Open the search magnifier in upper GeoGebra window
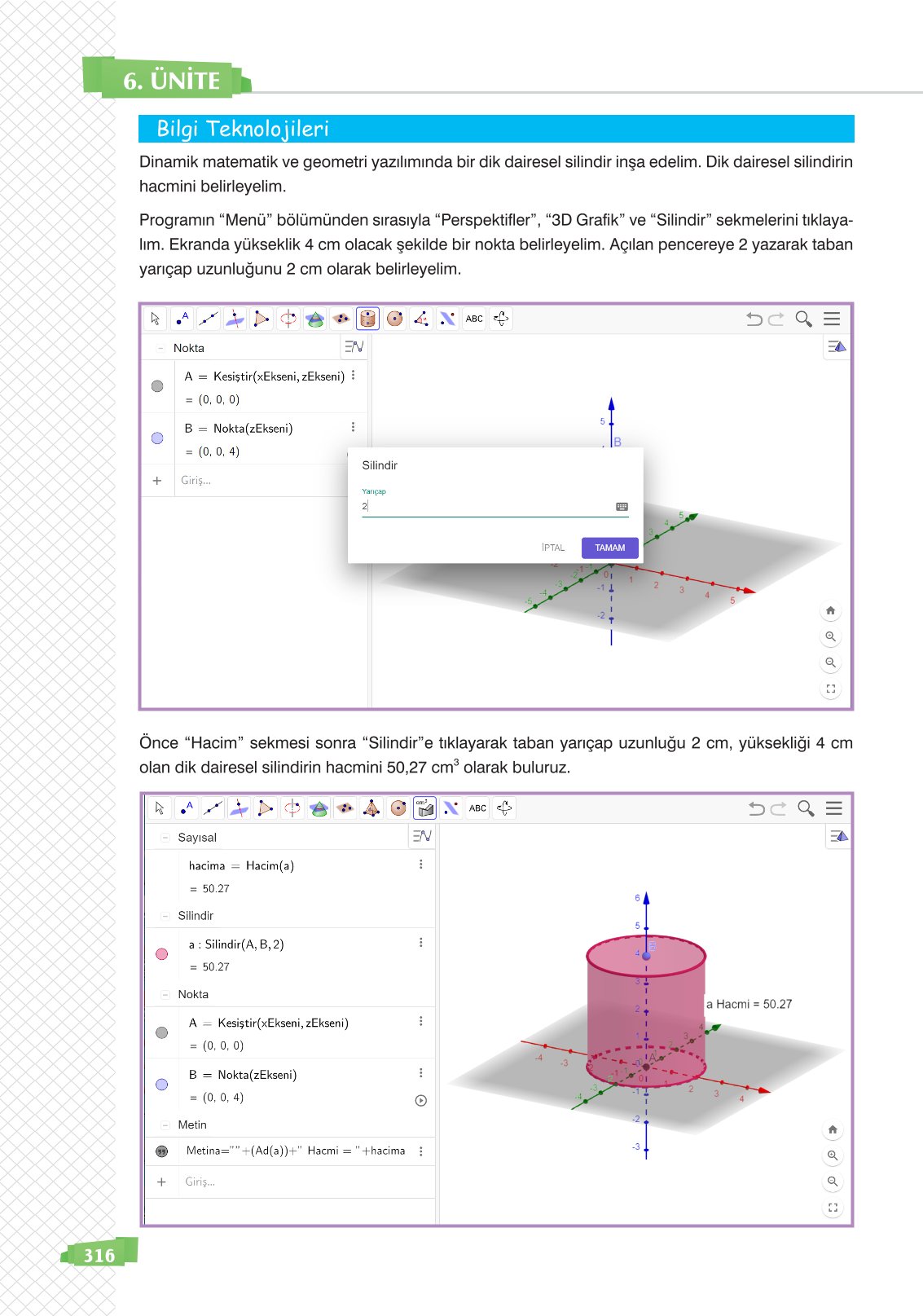This screenshot has height=1316, width=923. [x=804, y=319]
